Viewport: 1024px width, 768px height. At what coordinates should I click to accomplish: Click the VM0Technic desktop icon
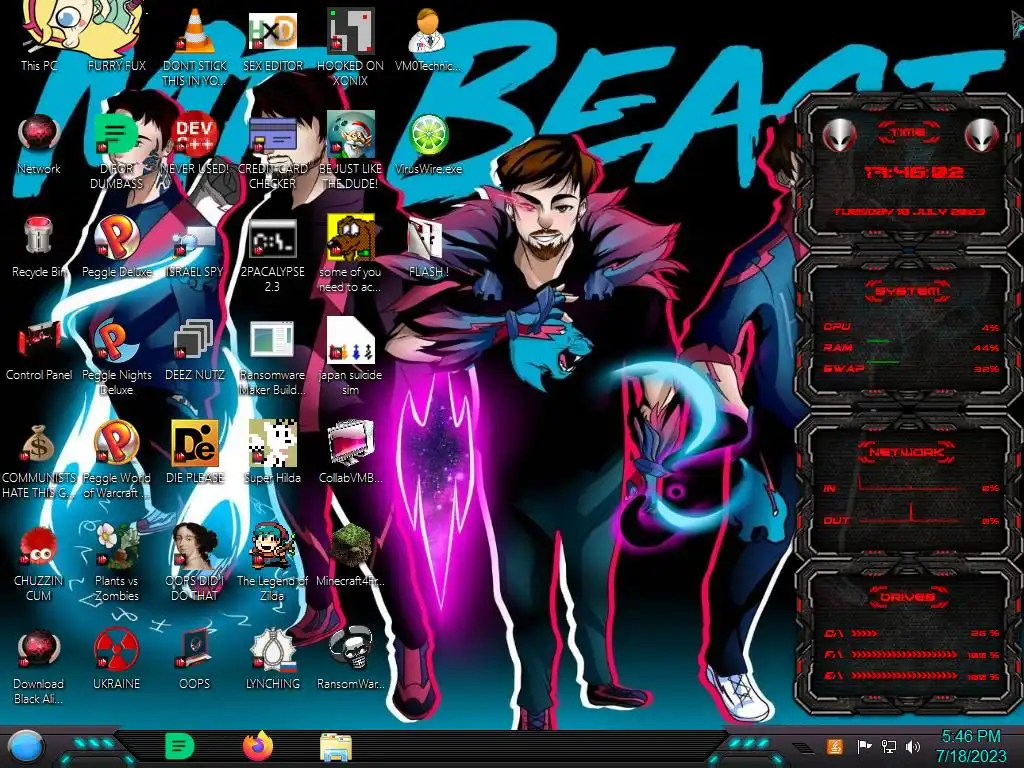point(428,39)
